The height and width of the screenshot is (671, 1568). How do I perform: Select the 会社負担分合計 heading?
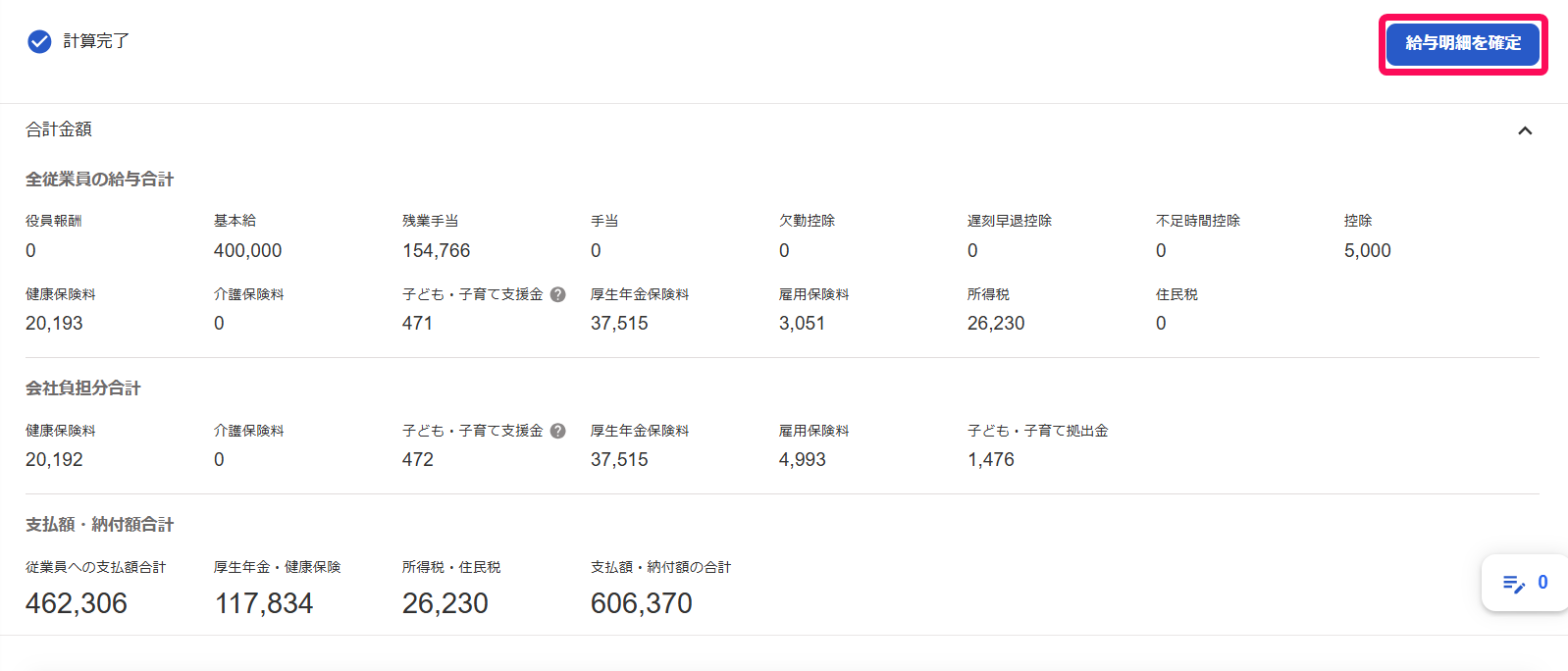(x=83, y=388)
